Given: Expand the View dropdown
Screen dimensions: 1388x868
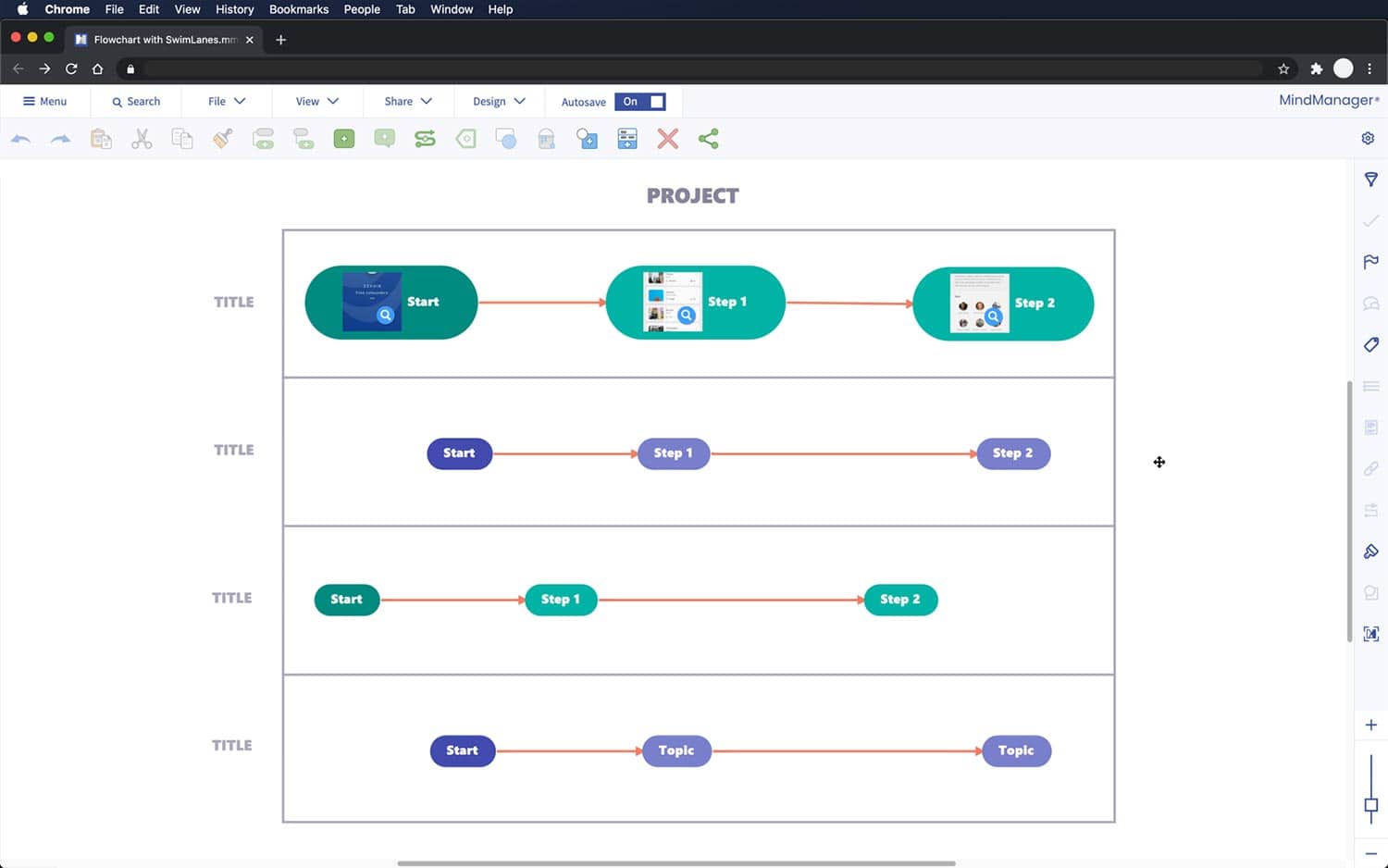Looking at the screenshot, I should (316, 102).
